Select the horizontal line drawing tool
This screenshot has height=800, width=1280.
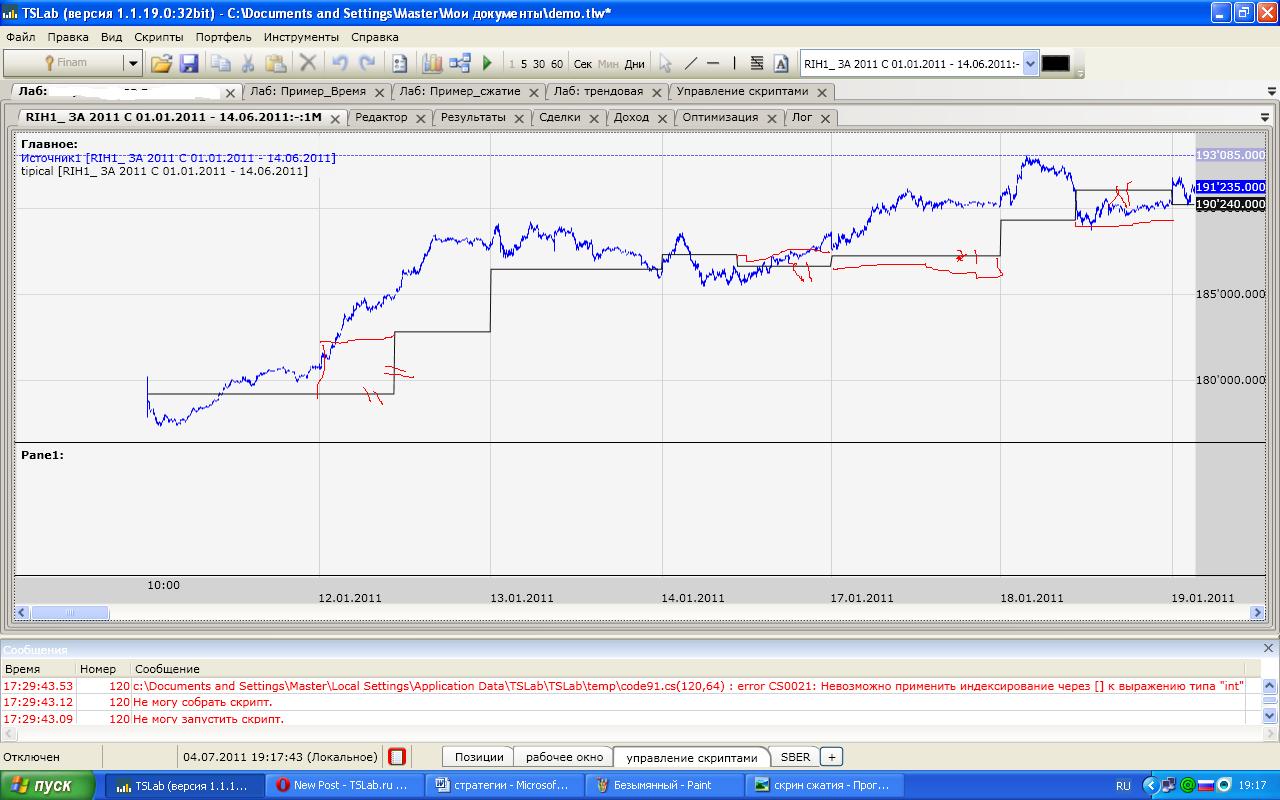(x=713, y=63)
